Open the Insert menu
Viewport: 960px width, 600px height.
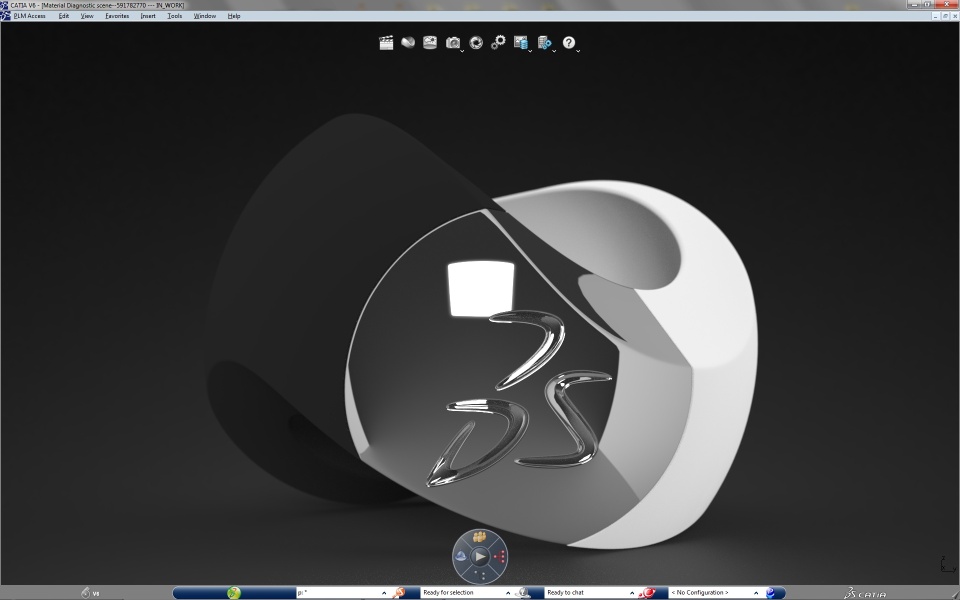point(148,16)
